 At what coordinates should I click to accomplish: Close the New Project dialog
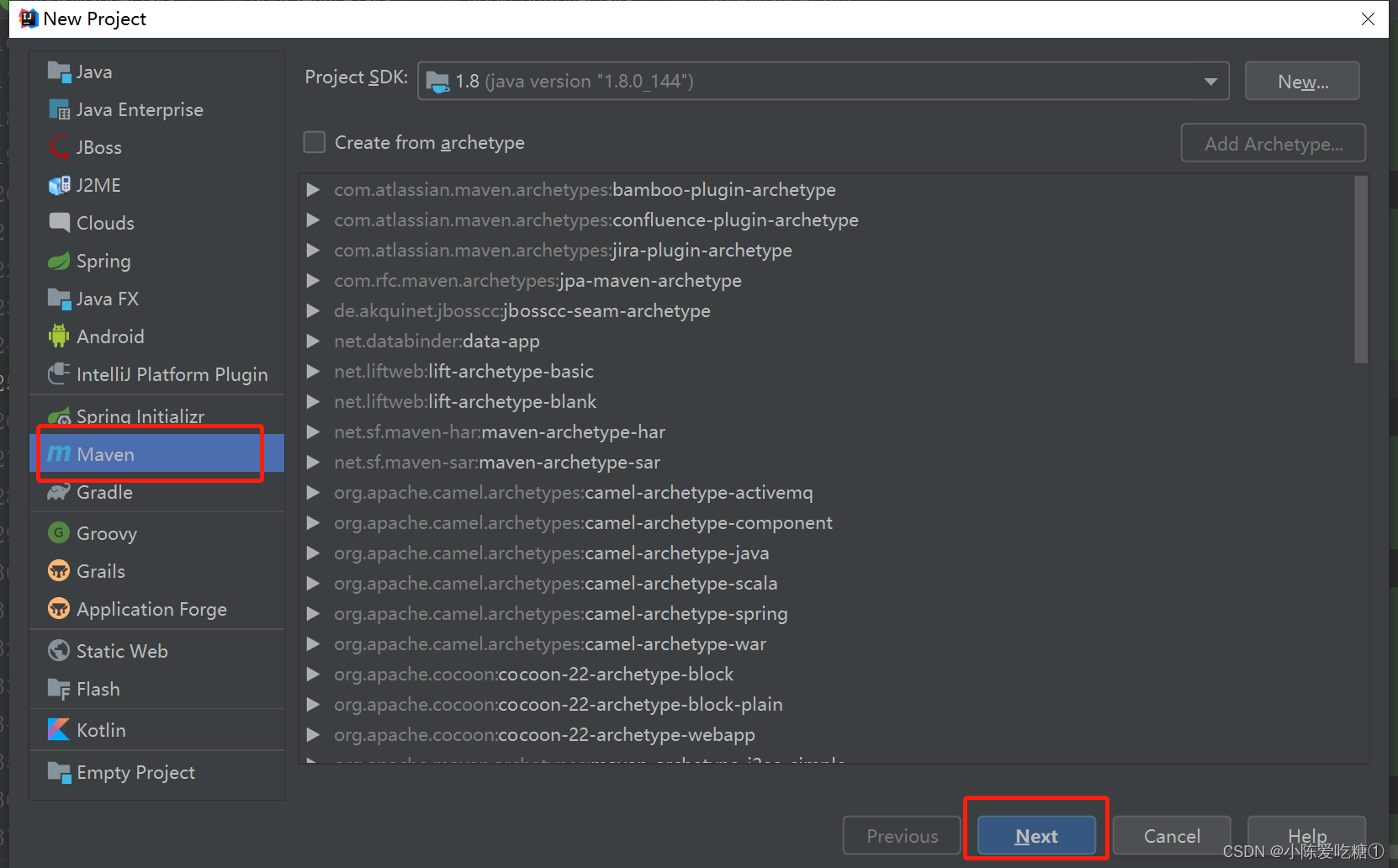[x=1369, y=19]
